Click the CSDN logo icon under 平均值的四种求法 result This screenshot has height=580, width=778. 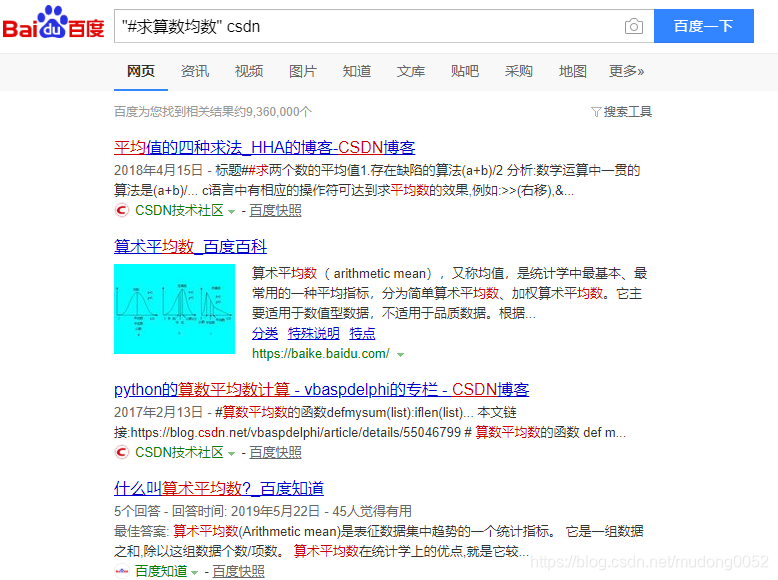pyautogui.click(x=122, y=210)
